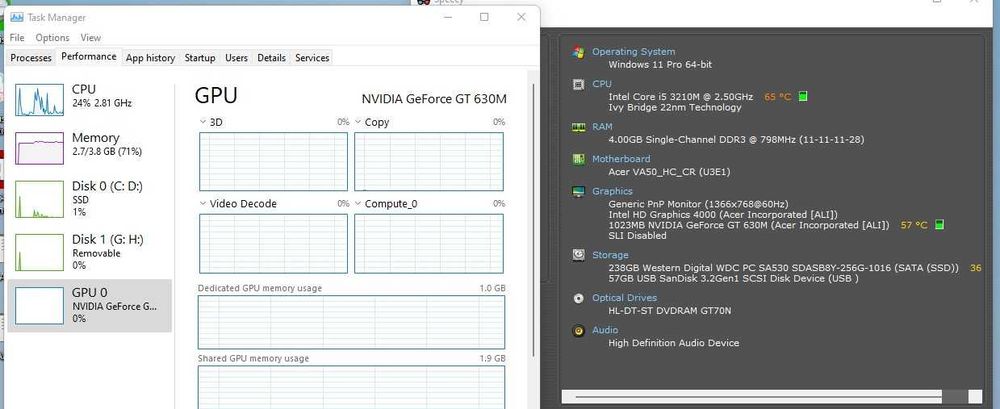Click the "NVIDIA GeForce GT 630M" GPU heading
Screen dimensions: 1000x409
pyautogui.click(x=434, y=99)
